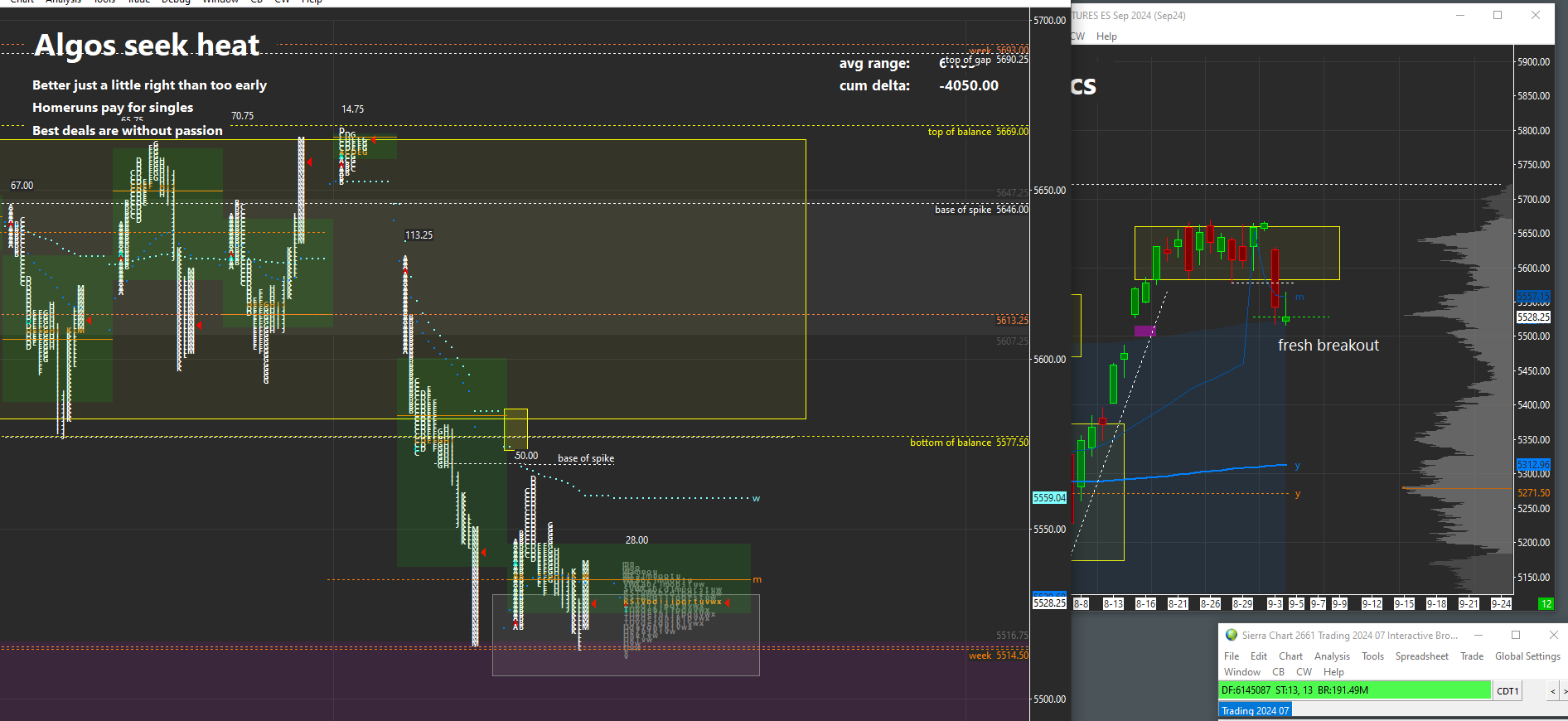Click the 5528.25 price label on right chart scale
Screen dimensions: 1568x721
tap(1533, 317)
